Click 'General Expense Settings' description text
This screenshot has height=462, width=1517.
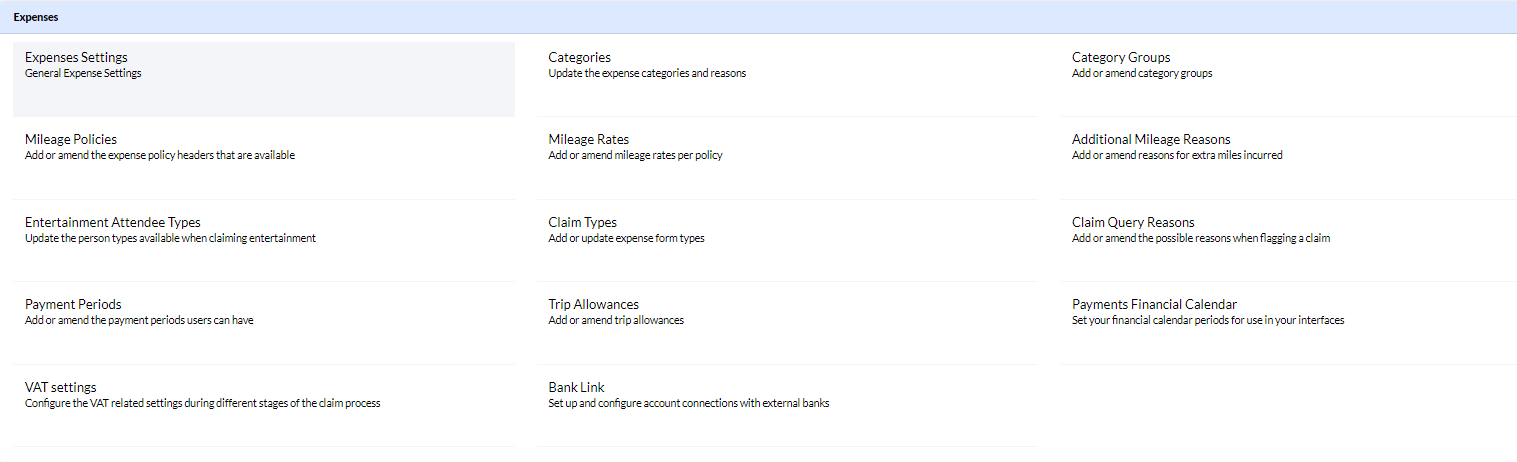(x=83, y=73)
